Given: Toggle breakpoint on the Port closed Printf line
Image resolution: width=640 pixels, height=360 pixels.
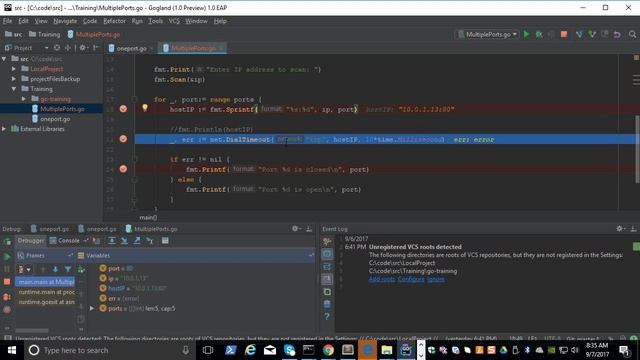Looking at the screenshot, I should coord(123,169).
